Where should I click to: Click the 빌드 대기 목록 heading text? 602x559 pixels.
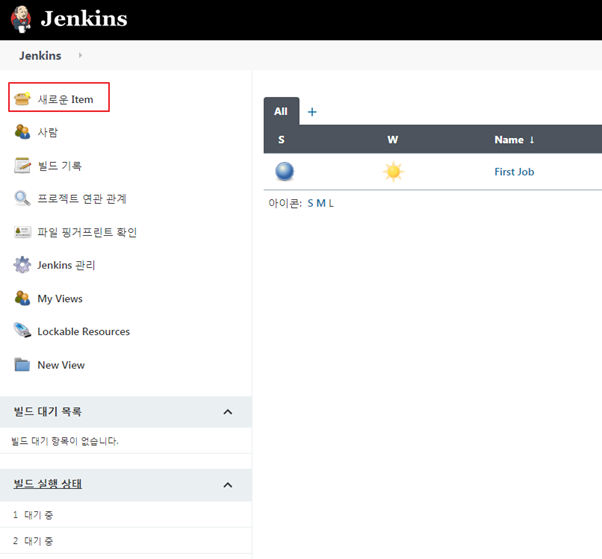click(48, 412)
